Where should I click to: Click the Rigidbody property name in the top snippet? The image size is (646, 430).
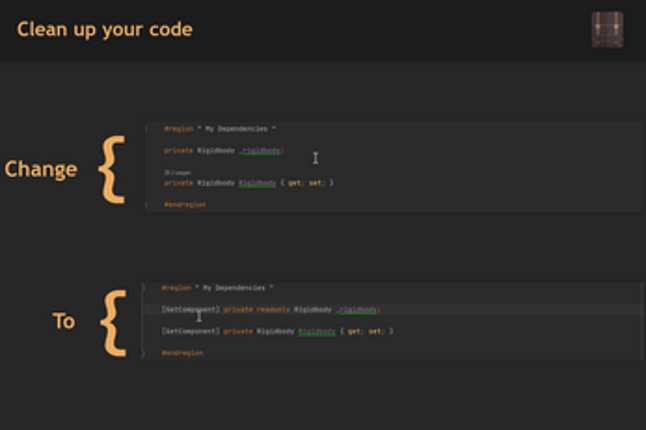click(257, 183)
